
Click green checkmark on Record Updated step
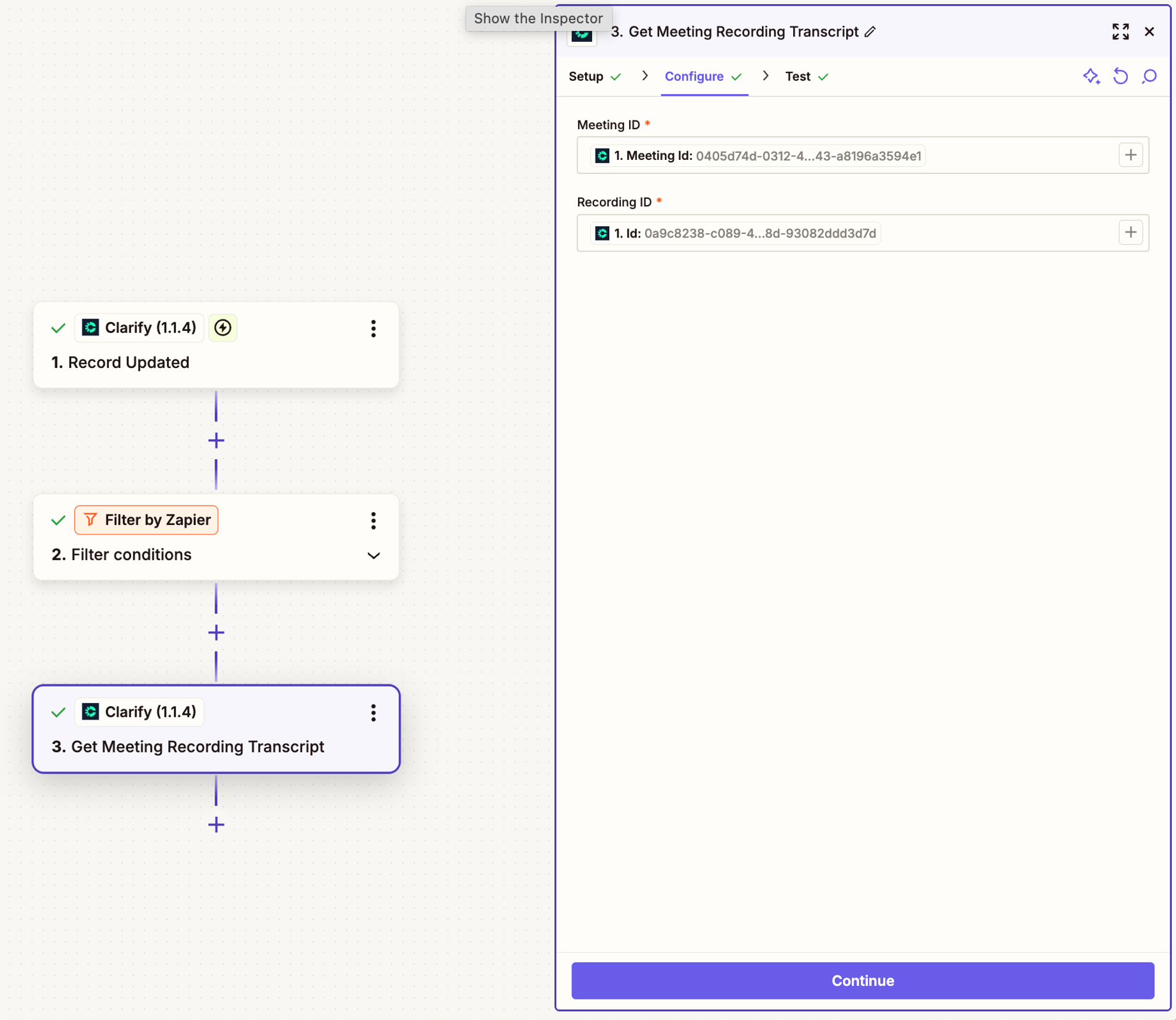click(x=58, y=328)
